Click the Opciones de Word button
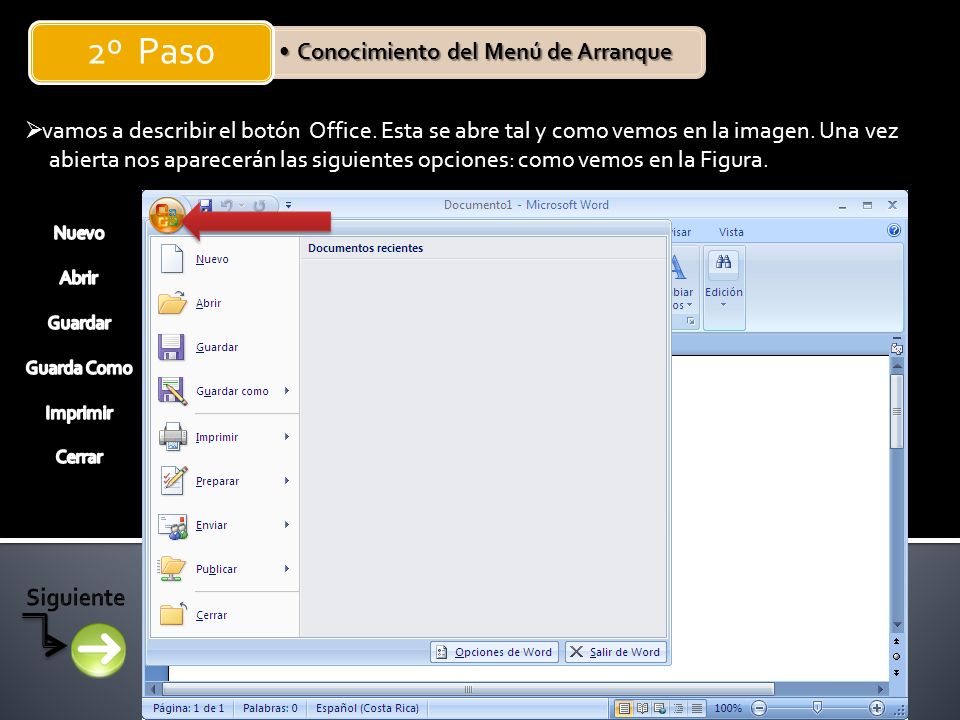This screenshot has width=960, height=720. 495,652
